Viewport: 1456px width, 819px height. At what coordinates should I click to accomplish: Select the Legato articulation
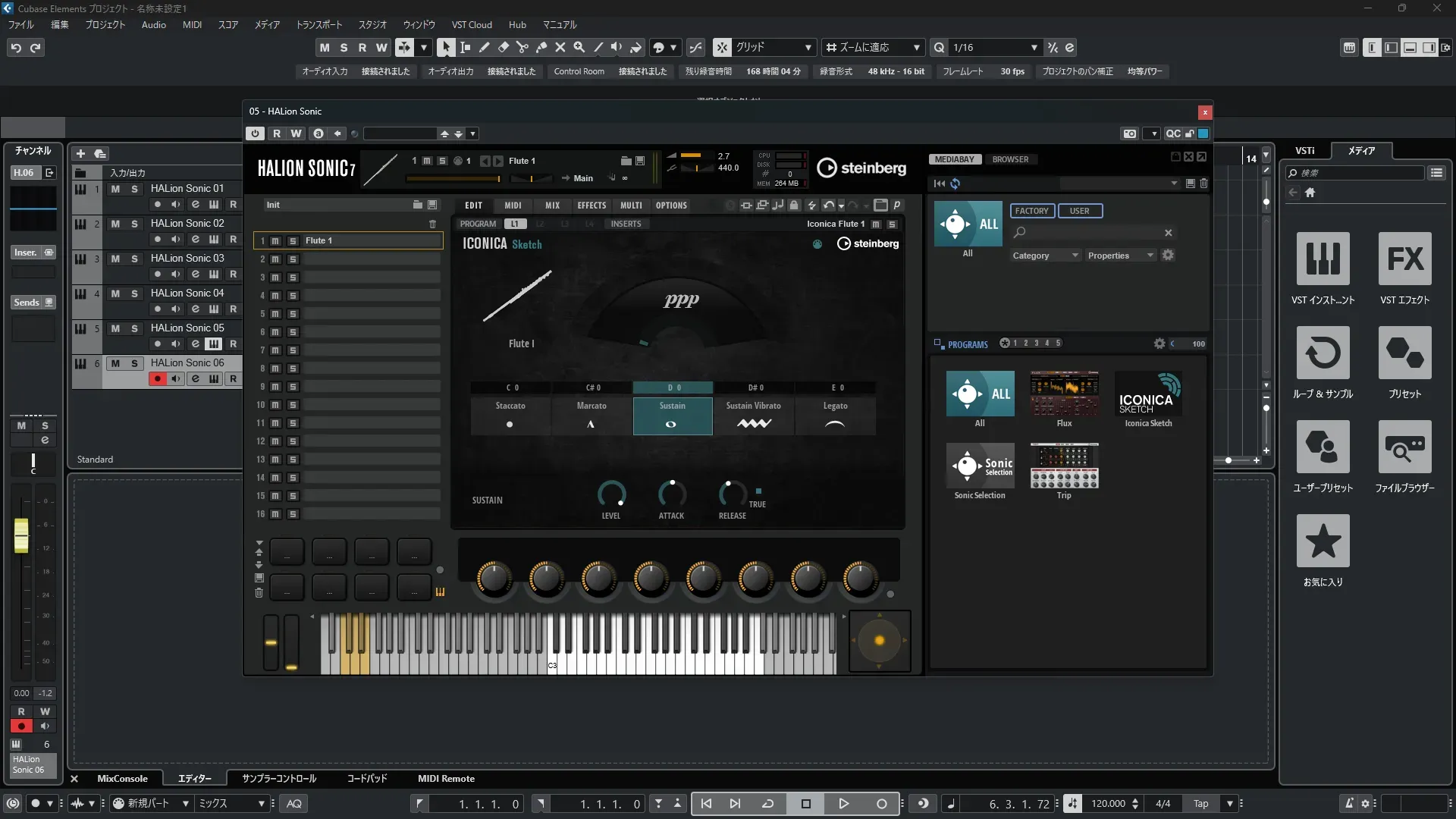pos(835,416)
